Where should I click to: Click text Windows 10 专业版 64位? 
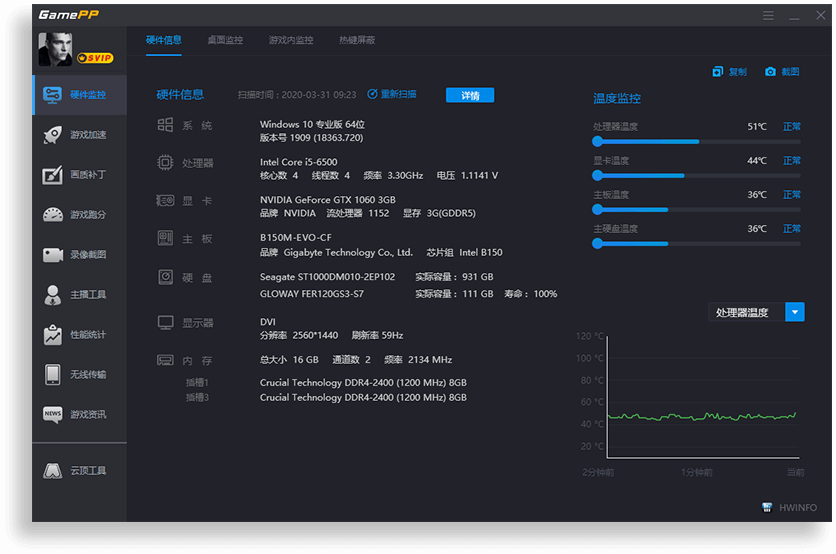(312, 124)
